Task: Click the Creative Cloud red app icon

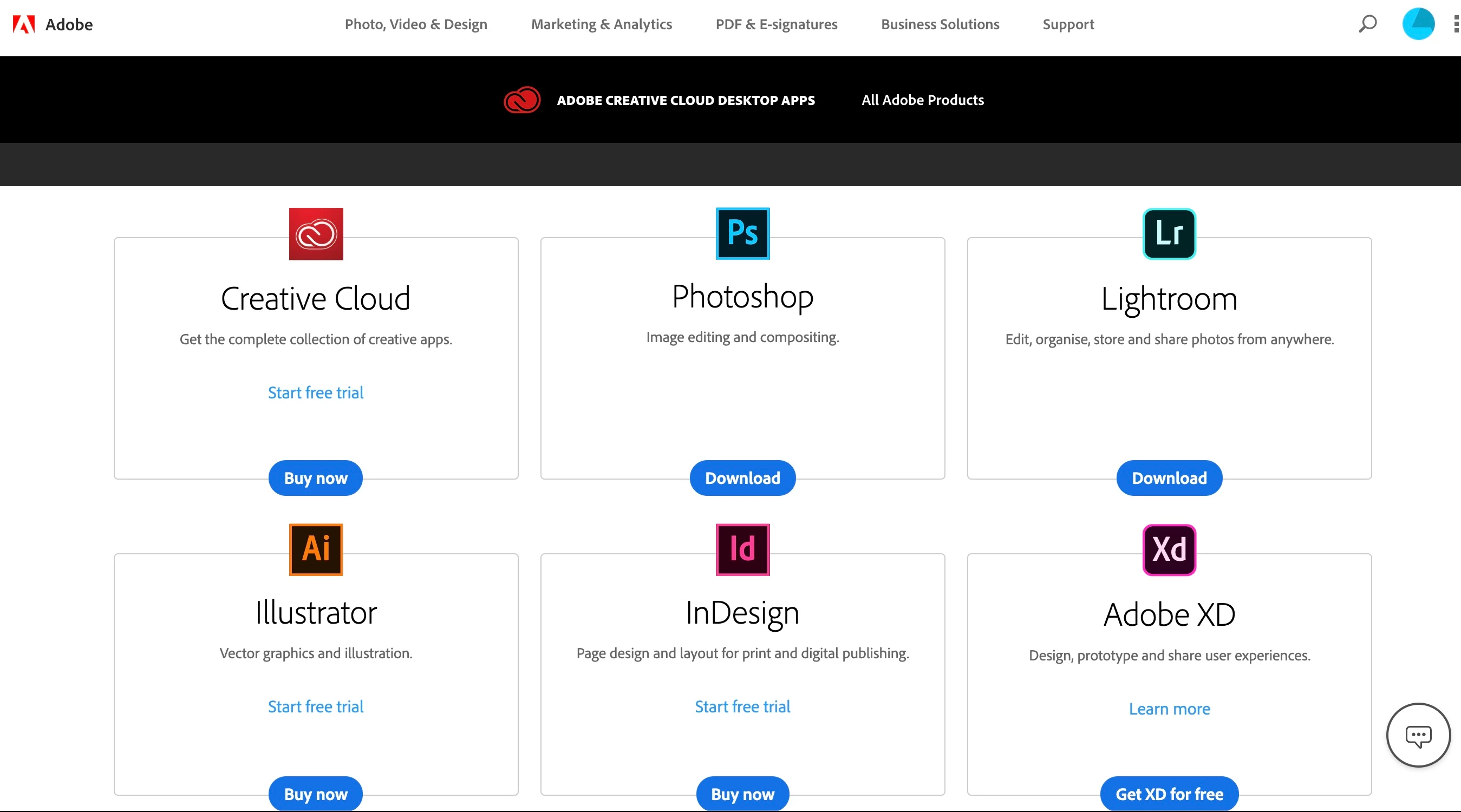Action: [316, 234]
